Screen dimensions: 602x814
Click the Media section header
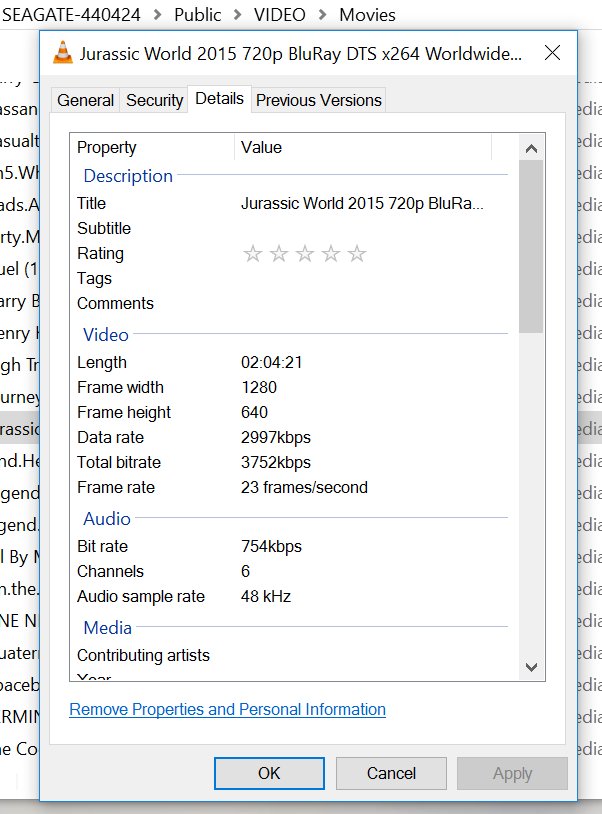click(107, 628)
